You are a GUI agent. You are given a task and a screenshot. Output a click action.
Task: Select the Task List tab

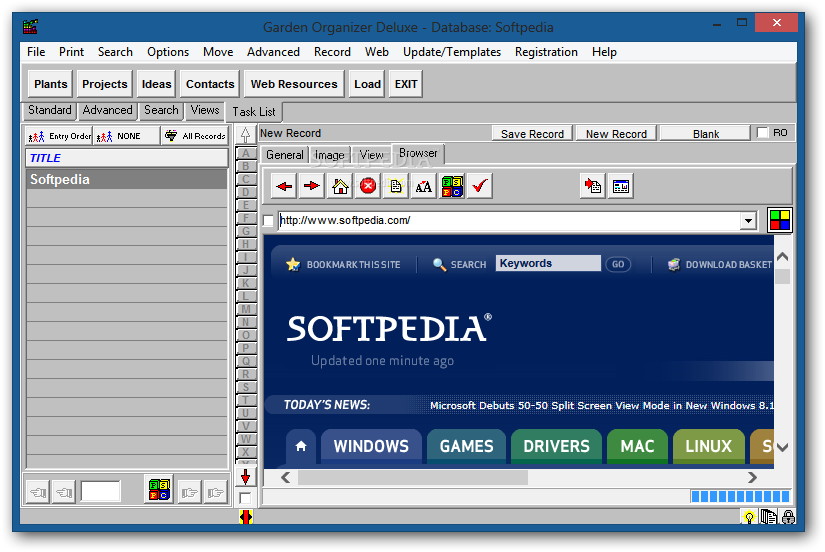254,112
